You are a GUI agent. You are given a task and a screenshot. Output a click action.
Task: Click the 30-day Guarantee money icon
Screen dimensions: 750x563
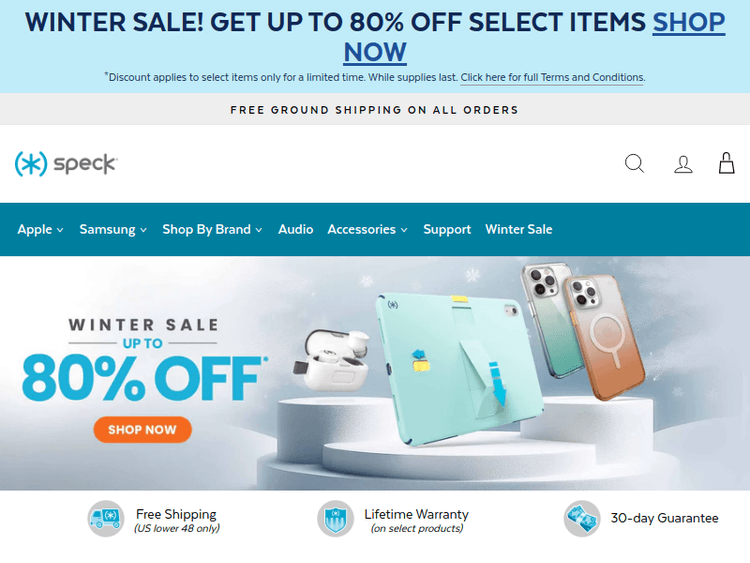pyautogui.click(x=582, y=519)
